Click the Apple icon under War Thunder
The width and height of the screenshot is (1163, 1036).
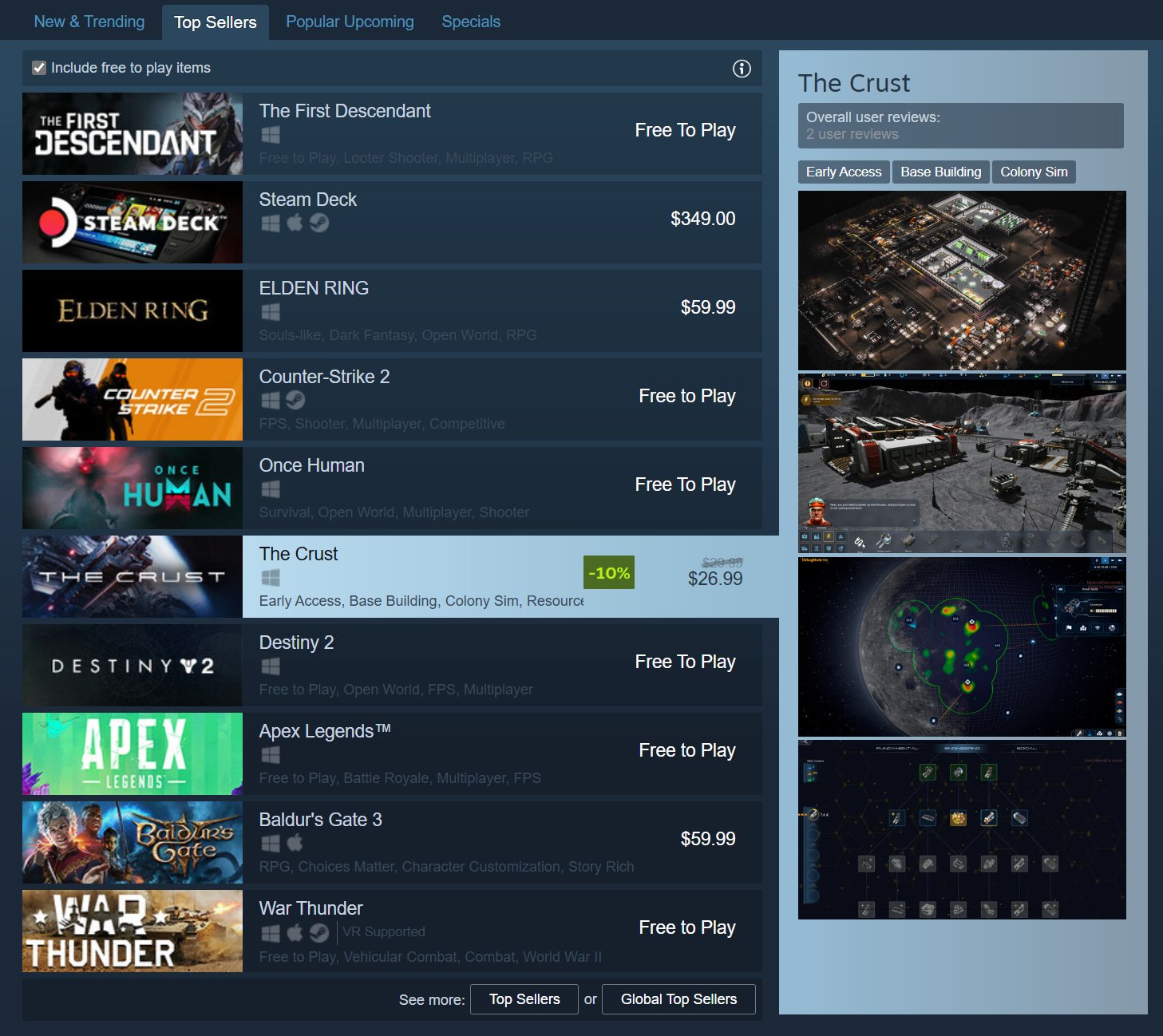(295, 932)
